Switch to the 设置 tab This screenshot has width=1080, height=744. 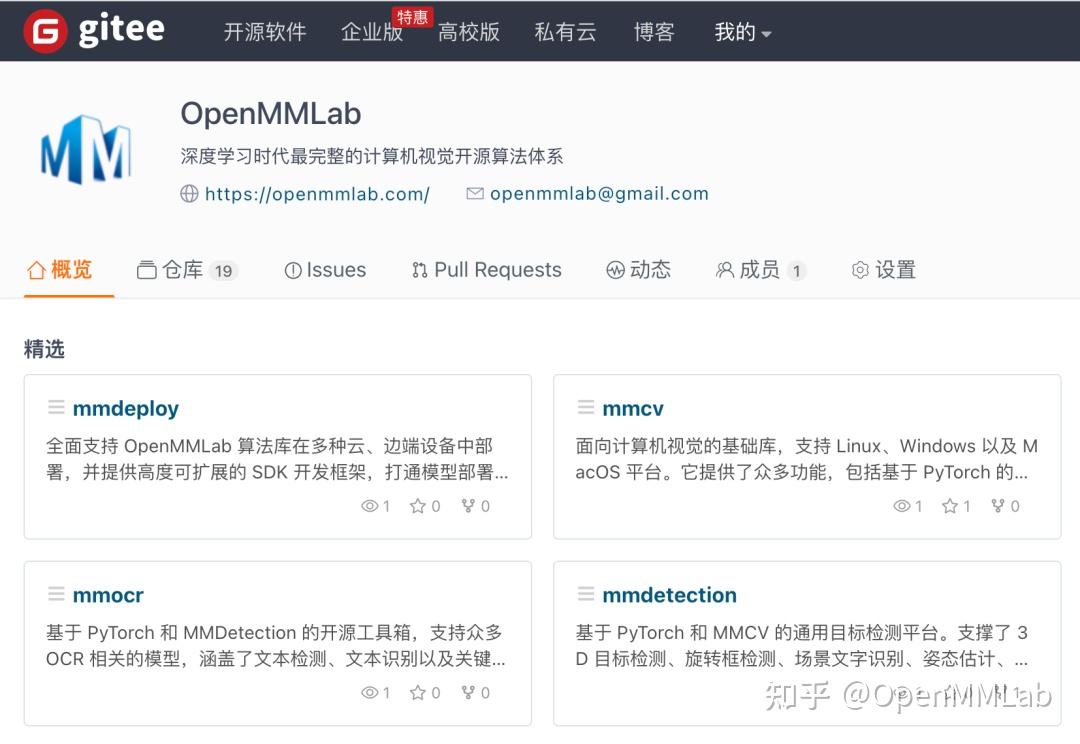(884, 270)
